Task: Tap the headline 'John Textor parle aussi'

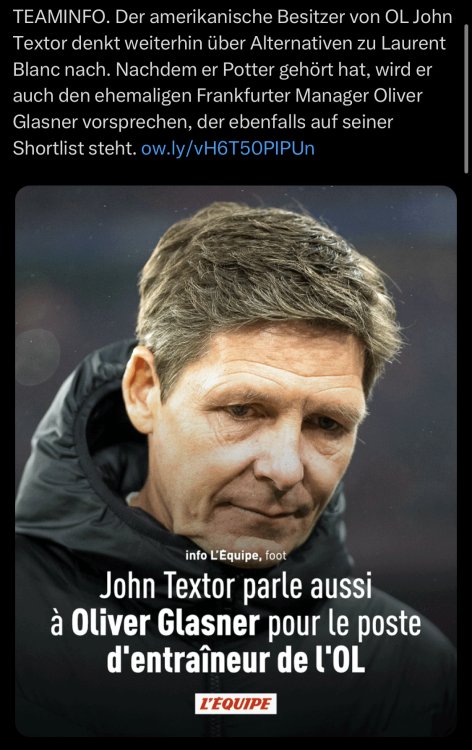Action: pyautogui.click(x=236, y=586)
